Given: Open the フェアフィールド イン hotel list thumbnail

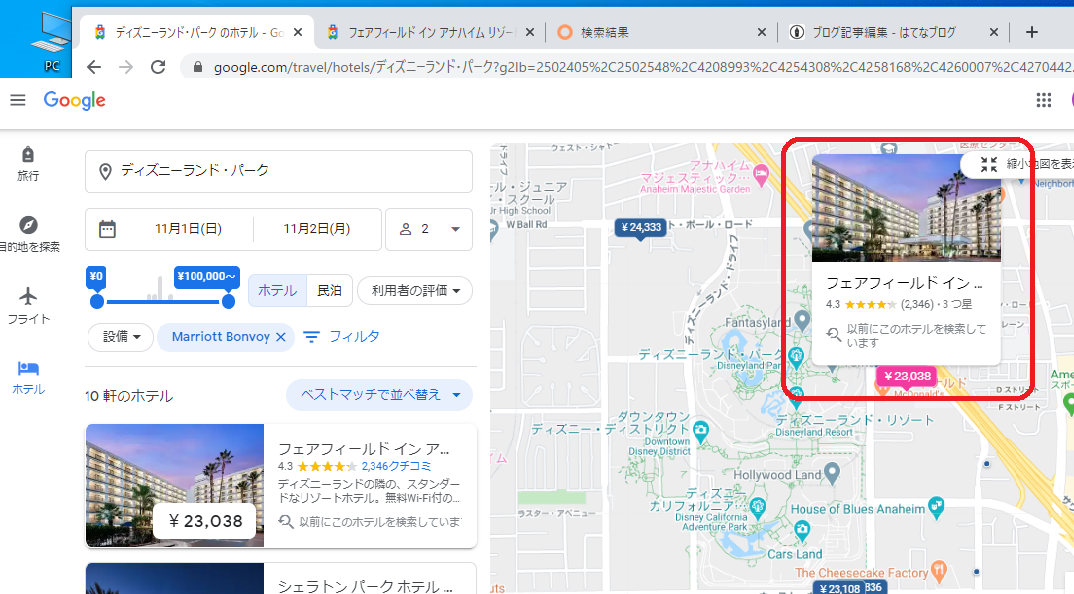Looking at the screenshot, I should point(175,486).
